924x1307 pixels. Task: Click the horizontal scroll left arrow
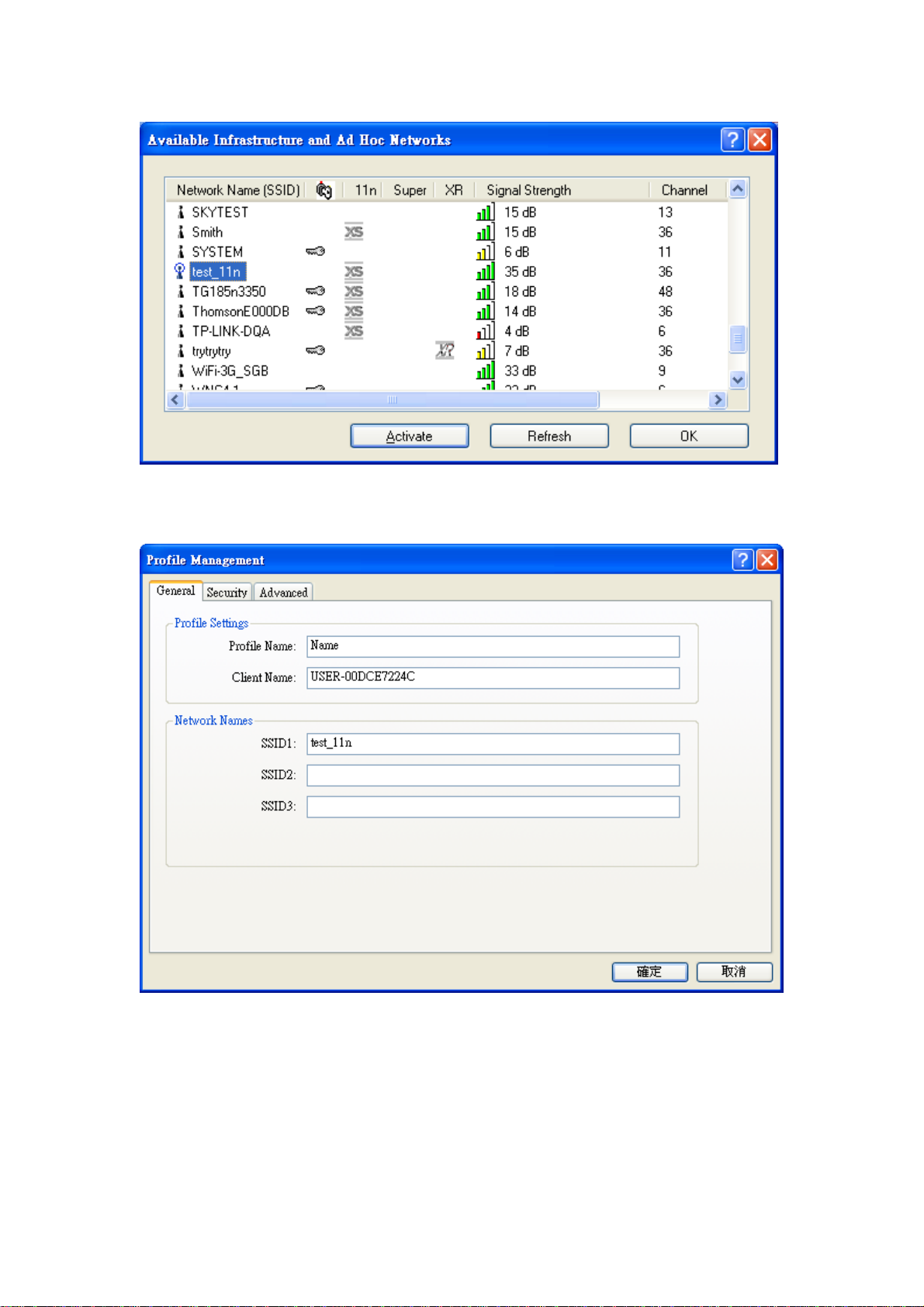click(175, 399)
